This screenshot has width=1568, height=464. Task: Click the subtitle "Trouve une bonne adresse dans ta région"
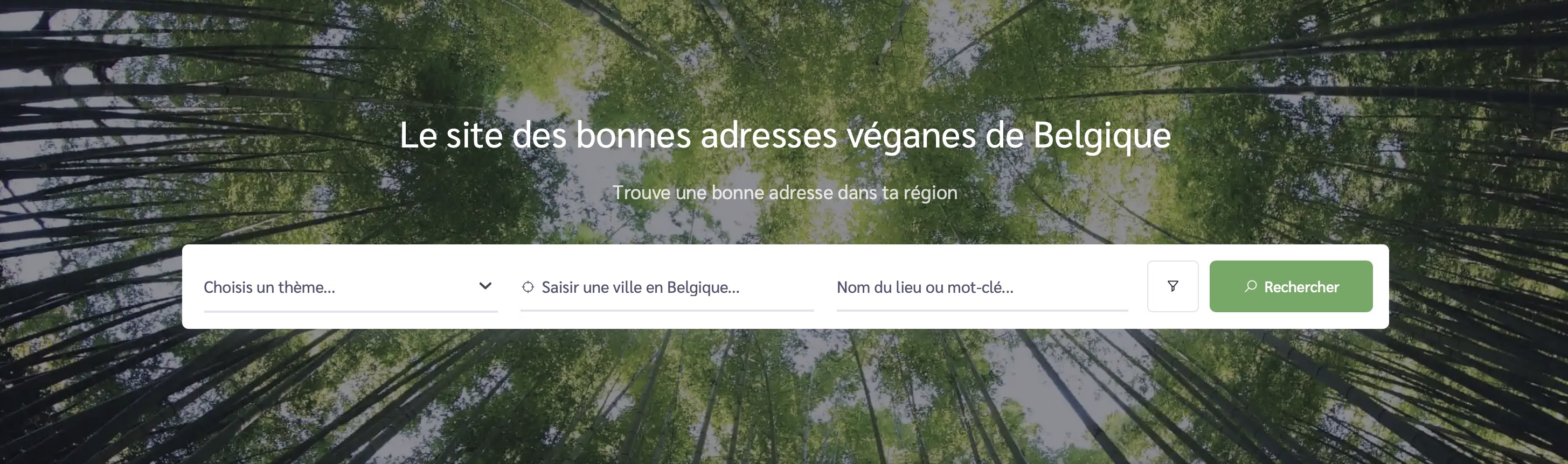point(785,193)
